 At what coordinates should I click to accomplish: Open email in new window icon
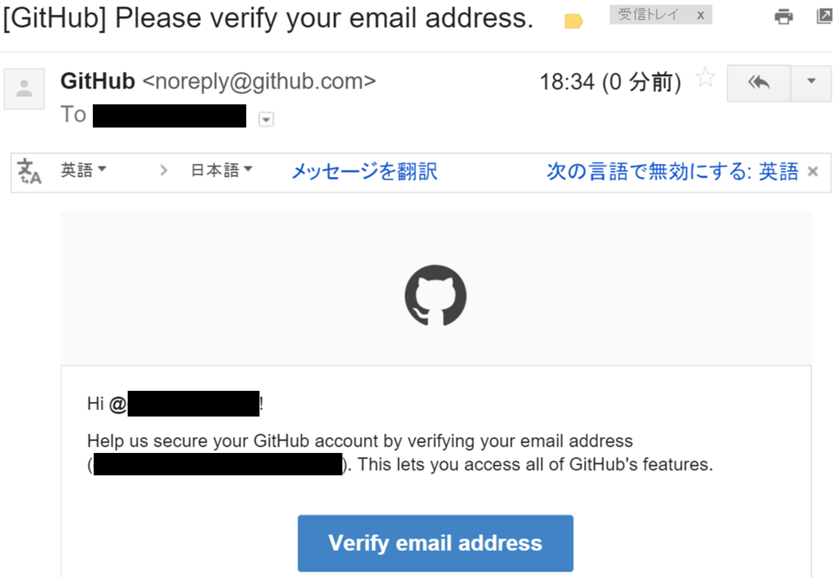pyautogui.click(x=825, y=16)
